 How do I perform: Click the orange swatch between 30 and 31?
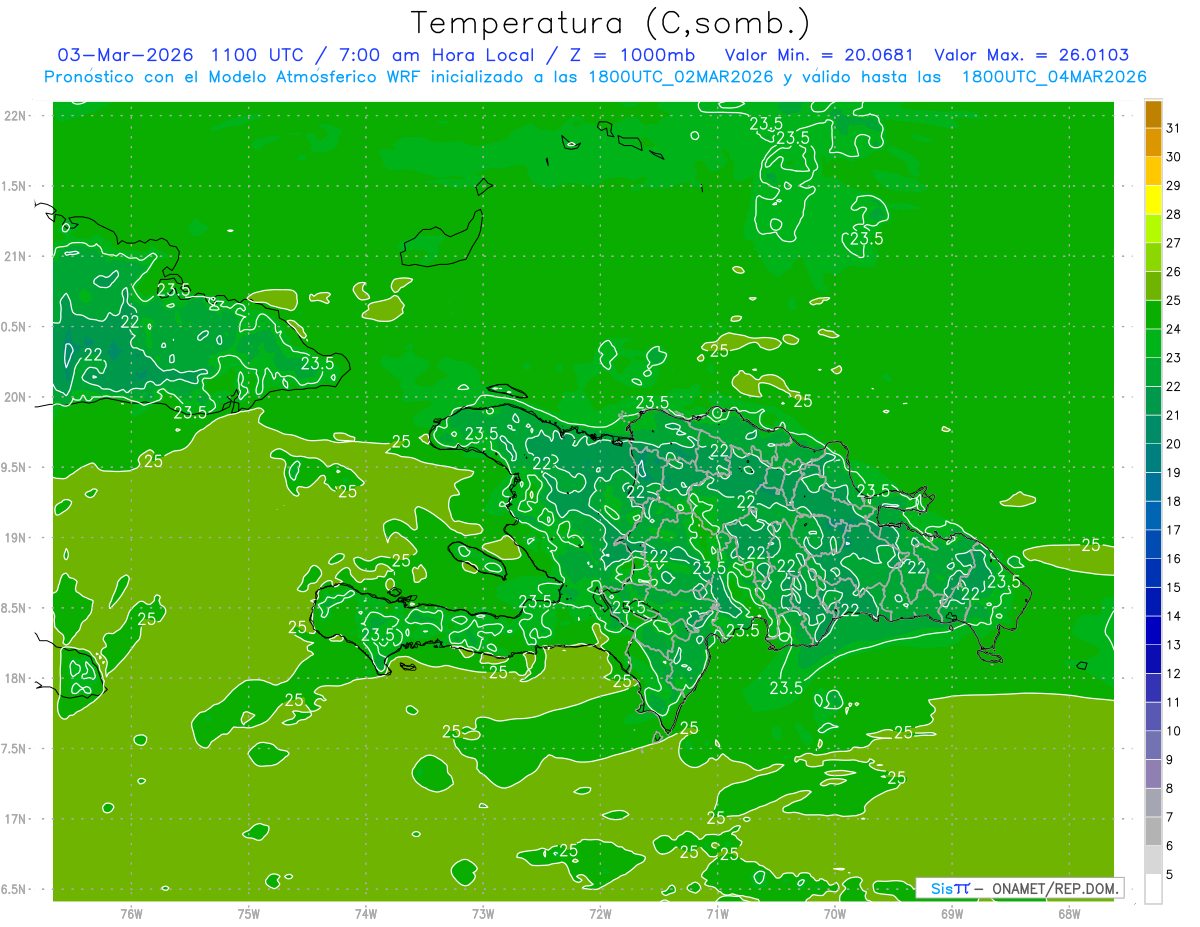1153,143
